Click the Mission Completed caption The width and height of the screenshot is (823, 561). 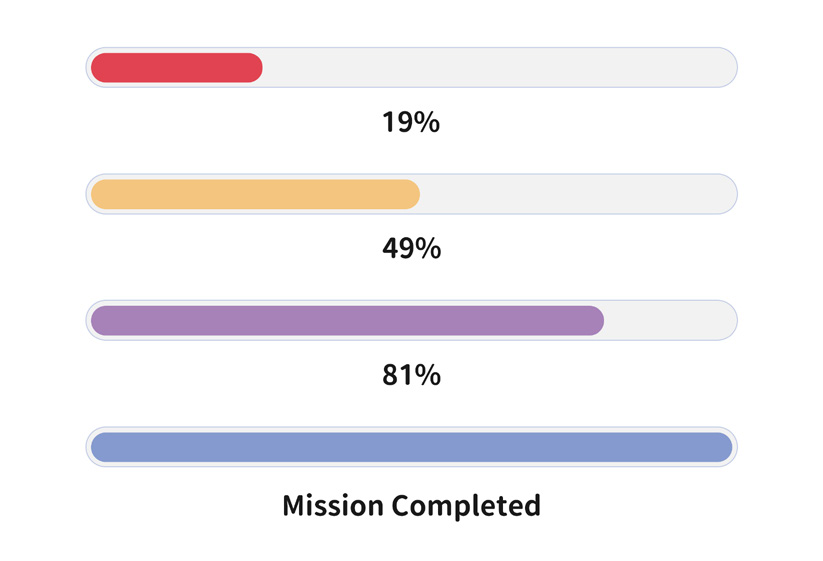[x=411, y=505]
